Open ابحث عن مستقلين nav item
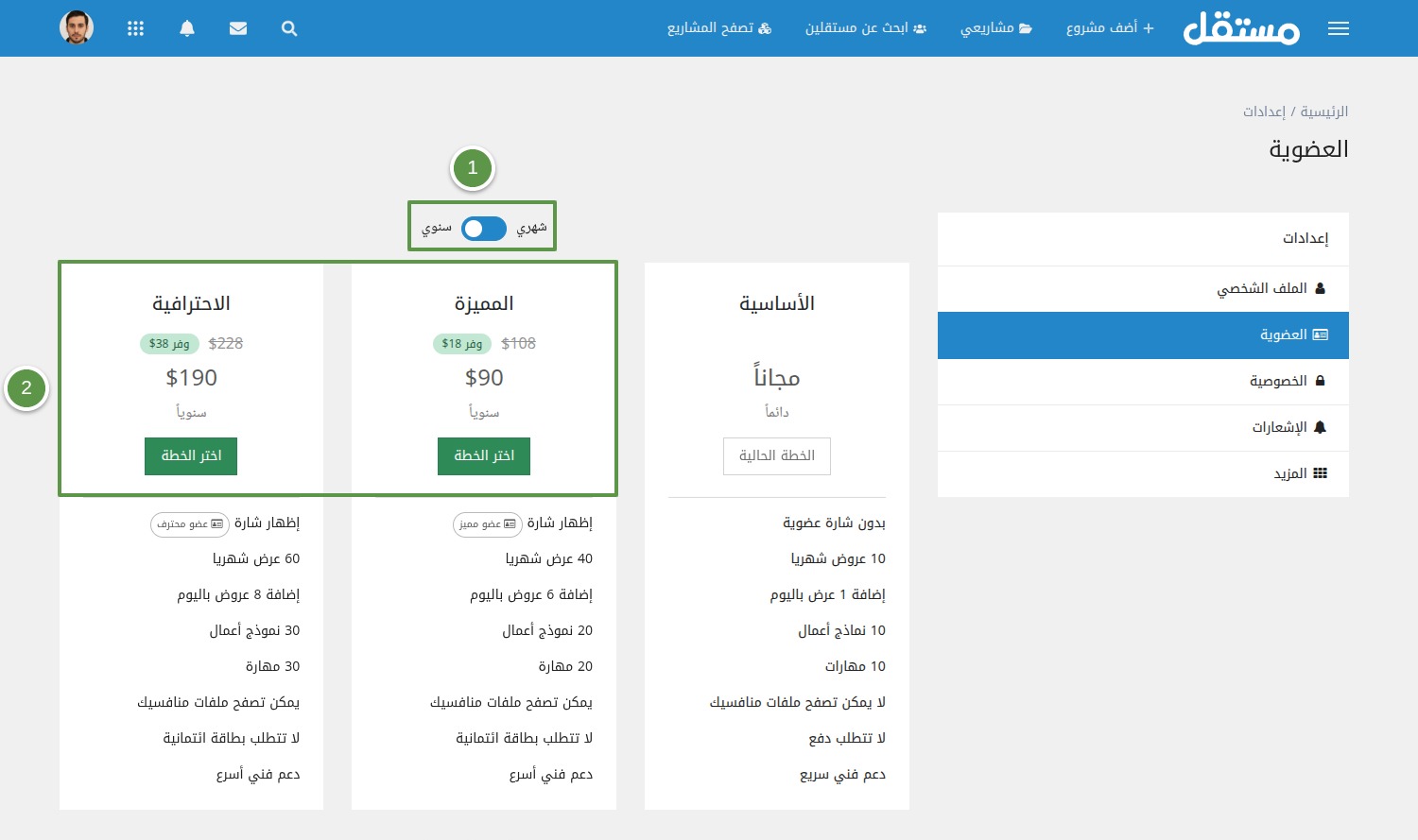 pyautogui.click(x=865, y=28)
